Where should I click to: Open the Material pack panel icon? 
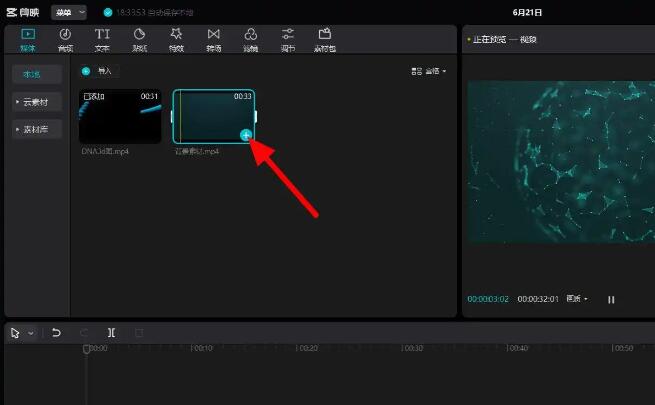[x=325, y=39]
